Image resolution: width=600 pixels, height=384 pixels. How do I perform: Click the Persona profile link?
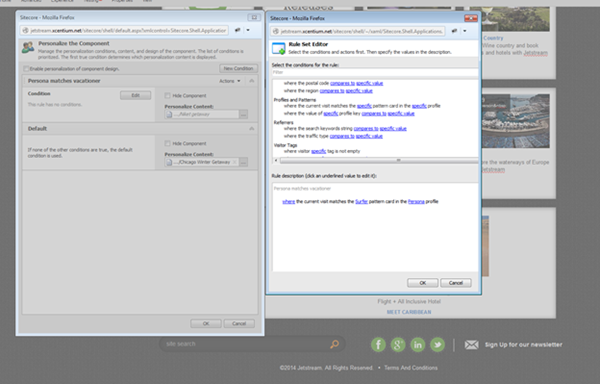tap(416, 202)
